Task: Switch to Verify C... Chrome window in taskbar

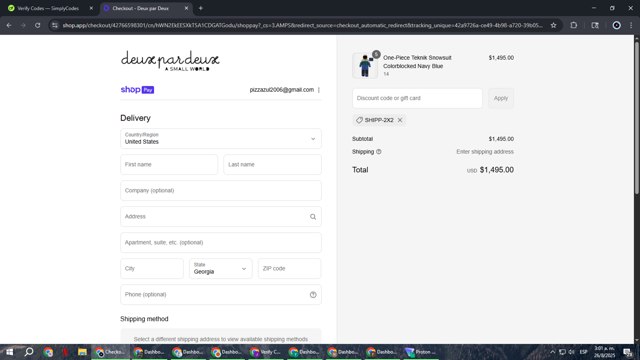Action: (266, 352)
